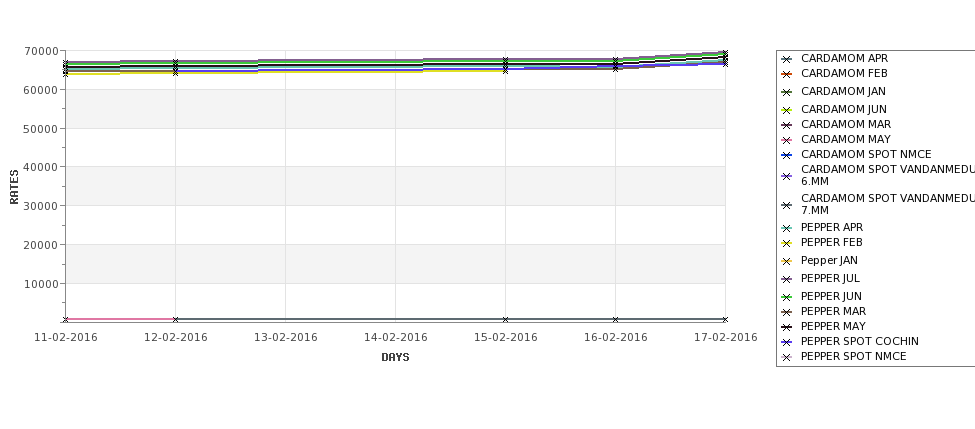Click the CARDAMOM MAY legend marker
Image resolution: width=975 pixels, height=429 pixels.
786,141
